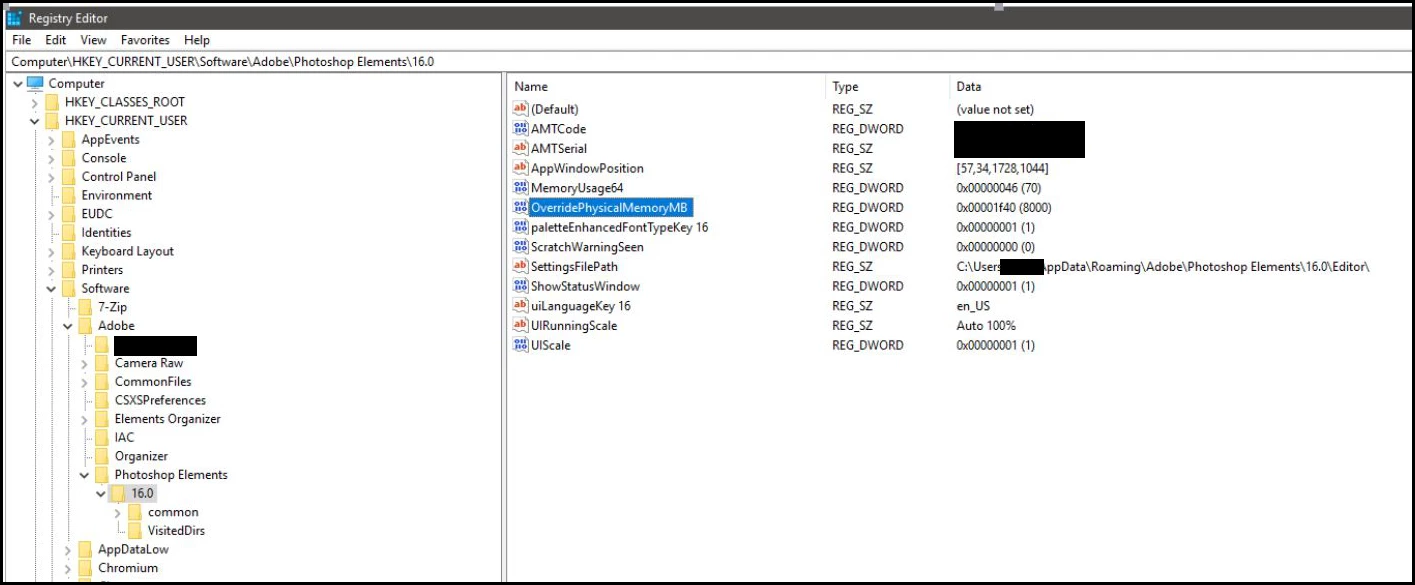The width and height of the screenshot is (1415, 585).
Task: Collapse the Computer root node
Action: point(18,84)
